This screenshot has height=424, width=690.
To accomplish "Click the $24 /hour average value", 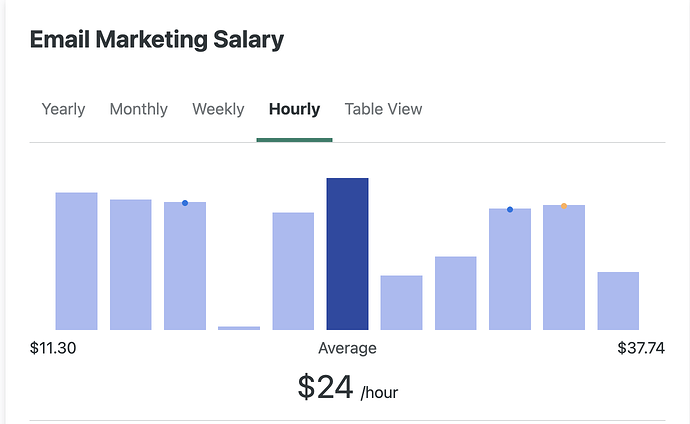I will coord(348,387).
